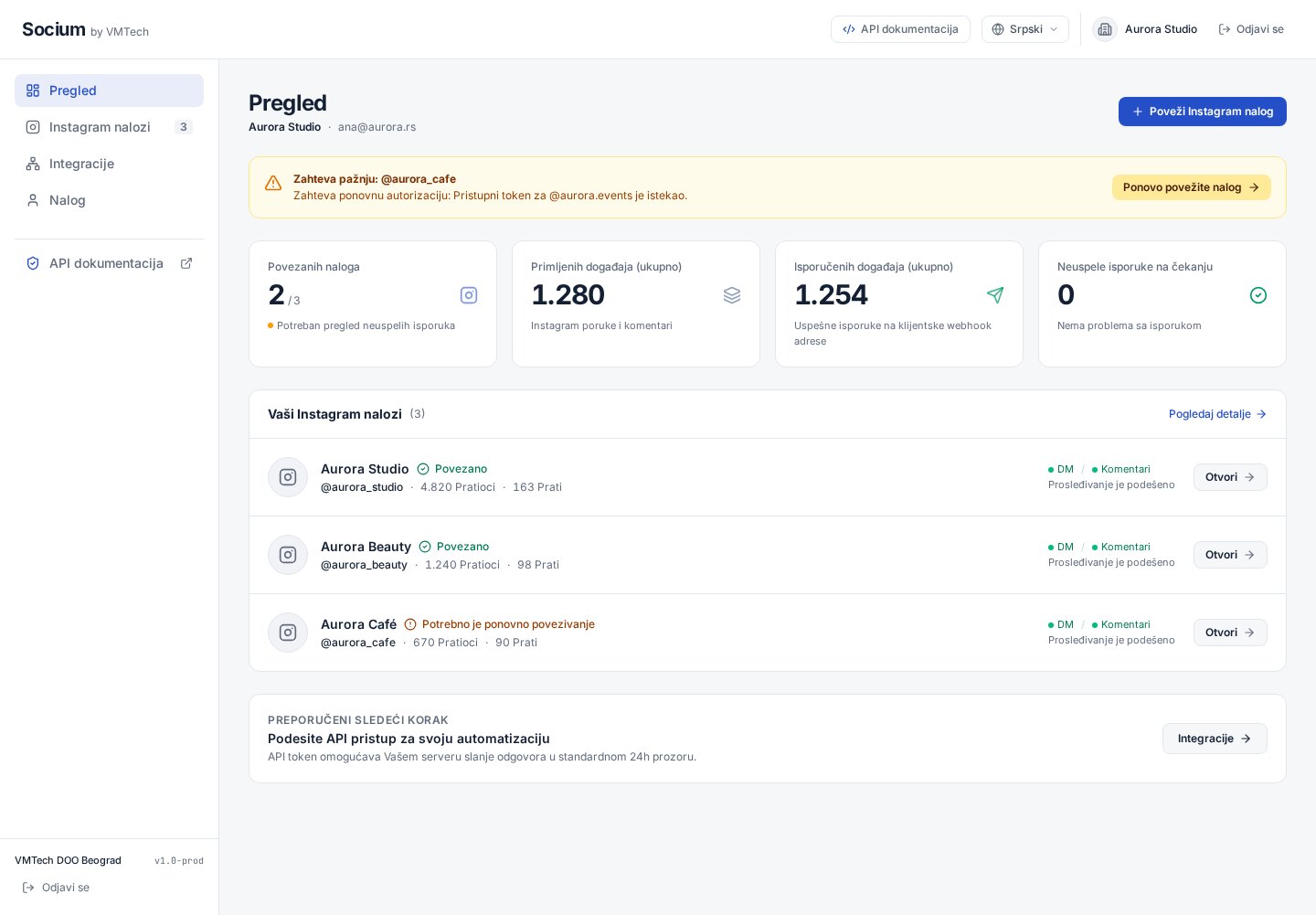Viewport: 1316px width, 915px height.
Task: Open the Nalog sidebar item
Action: click(x=109, y=200)
